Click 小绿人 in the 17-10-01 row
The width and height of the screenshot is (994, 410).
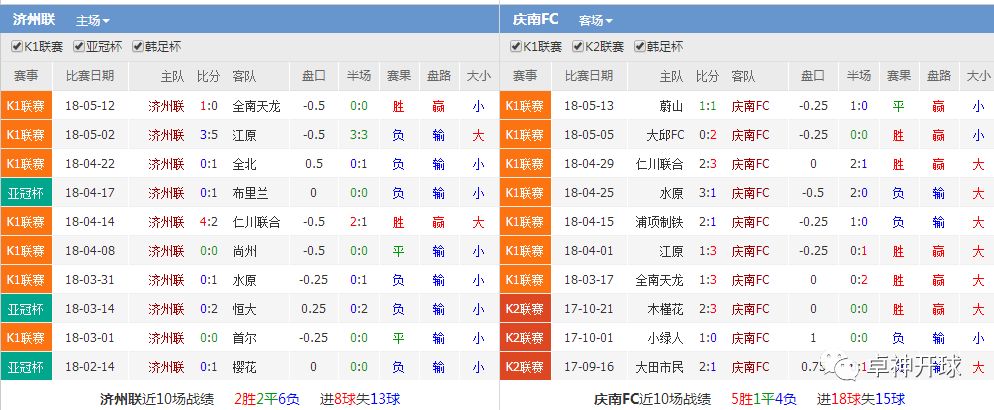click(666, 338)
